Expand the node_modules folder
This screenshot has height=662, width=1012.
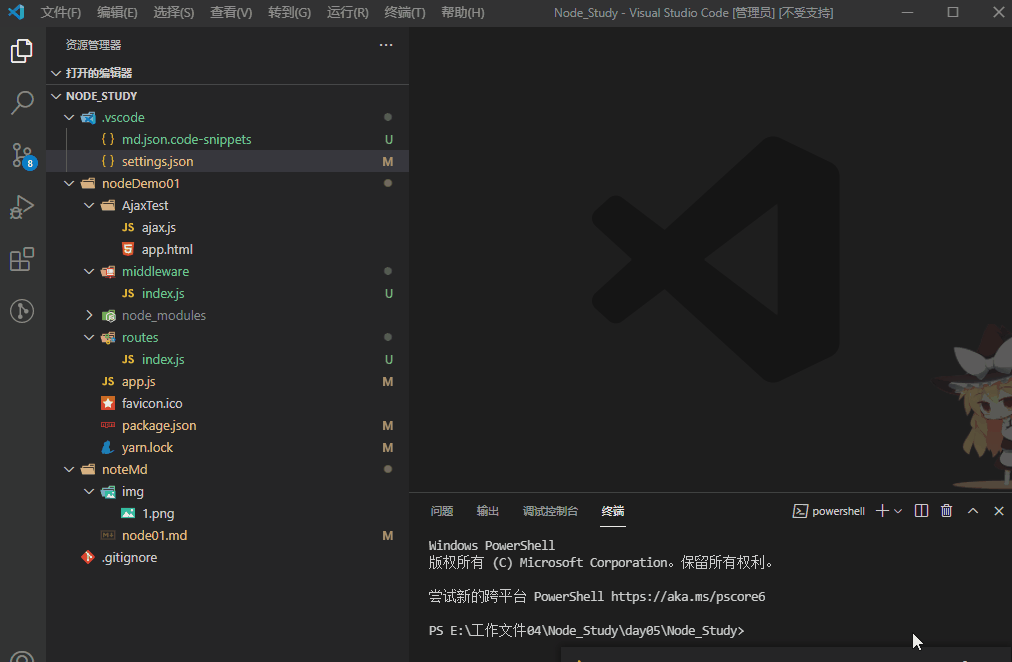(x=89, y=316)
